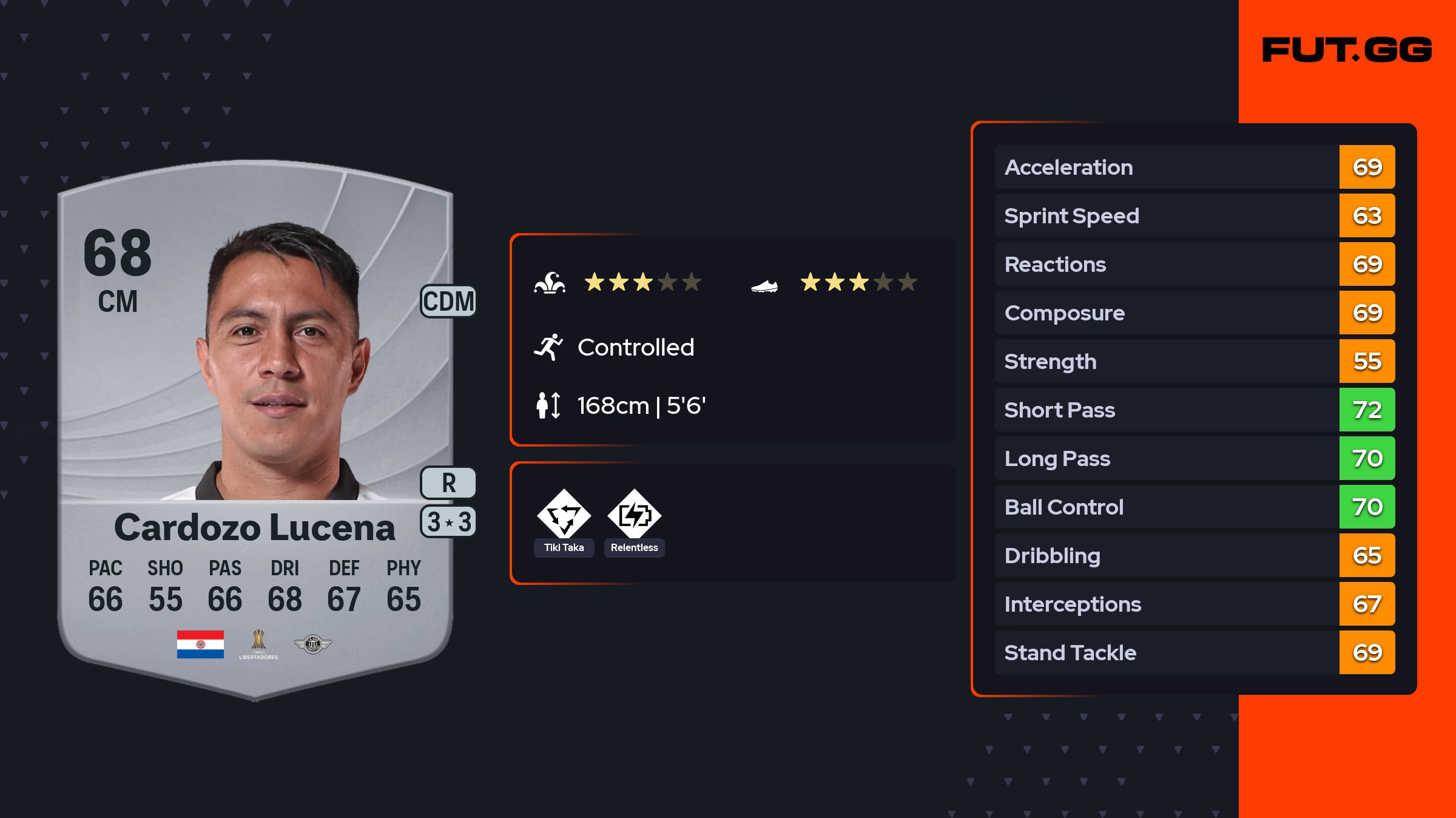Click the 68 overall rating on card
This screenshot has height=818, width=1456.
[118, 252]
